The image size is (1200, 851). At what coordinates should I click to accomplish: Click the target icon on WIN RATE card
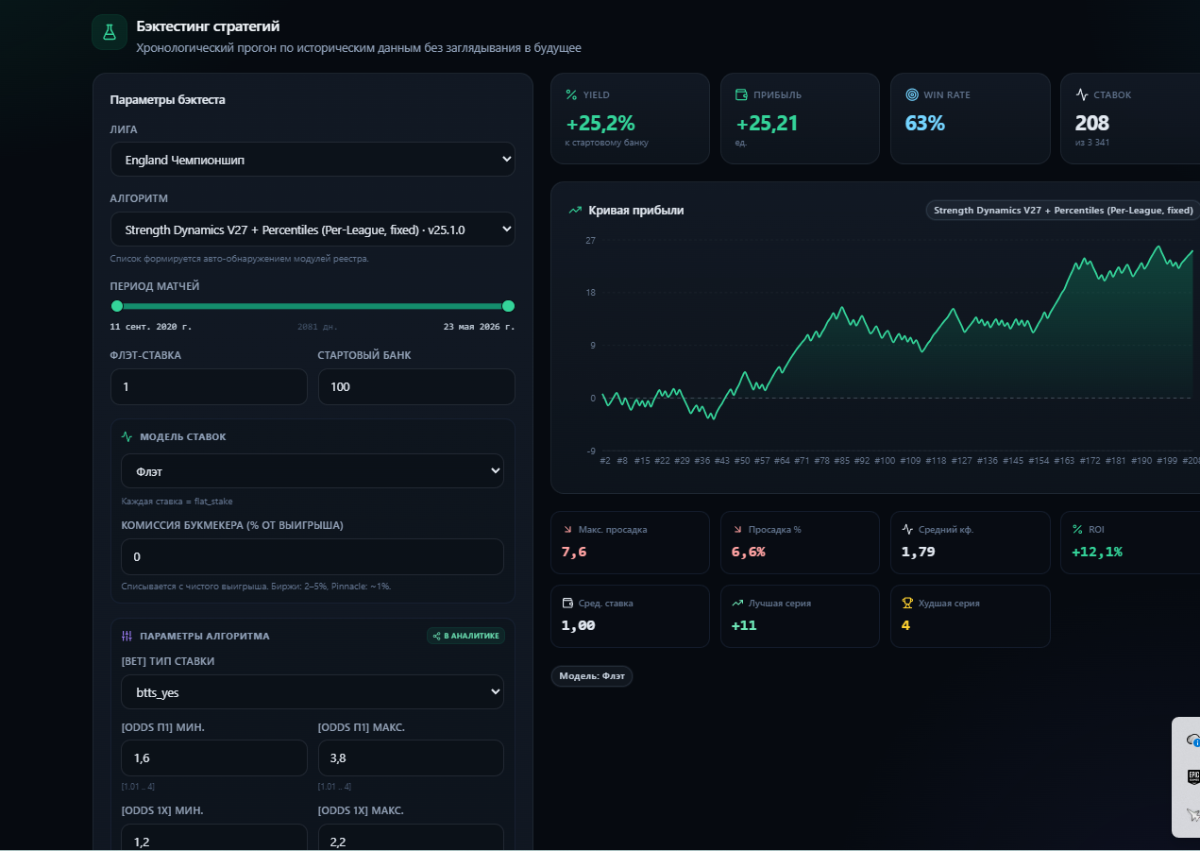tap(912, 95)
